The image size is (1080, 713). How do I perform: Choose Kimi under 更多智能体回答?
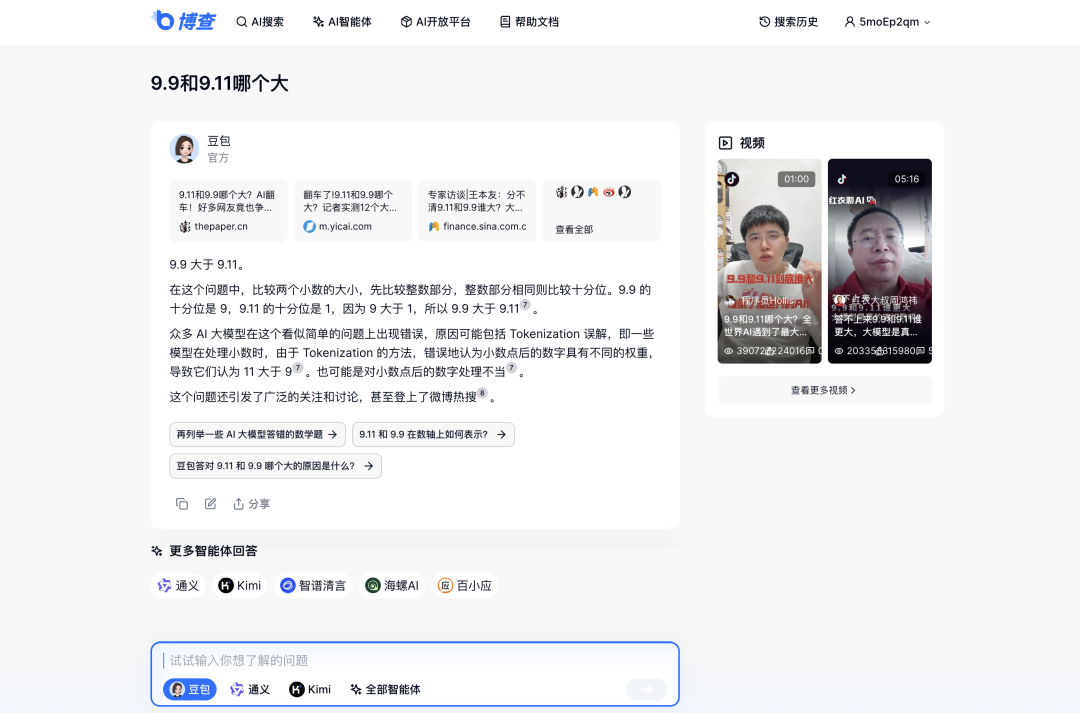(x=240, y=586)
